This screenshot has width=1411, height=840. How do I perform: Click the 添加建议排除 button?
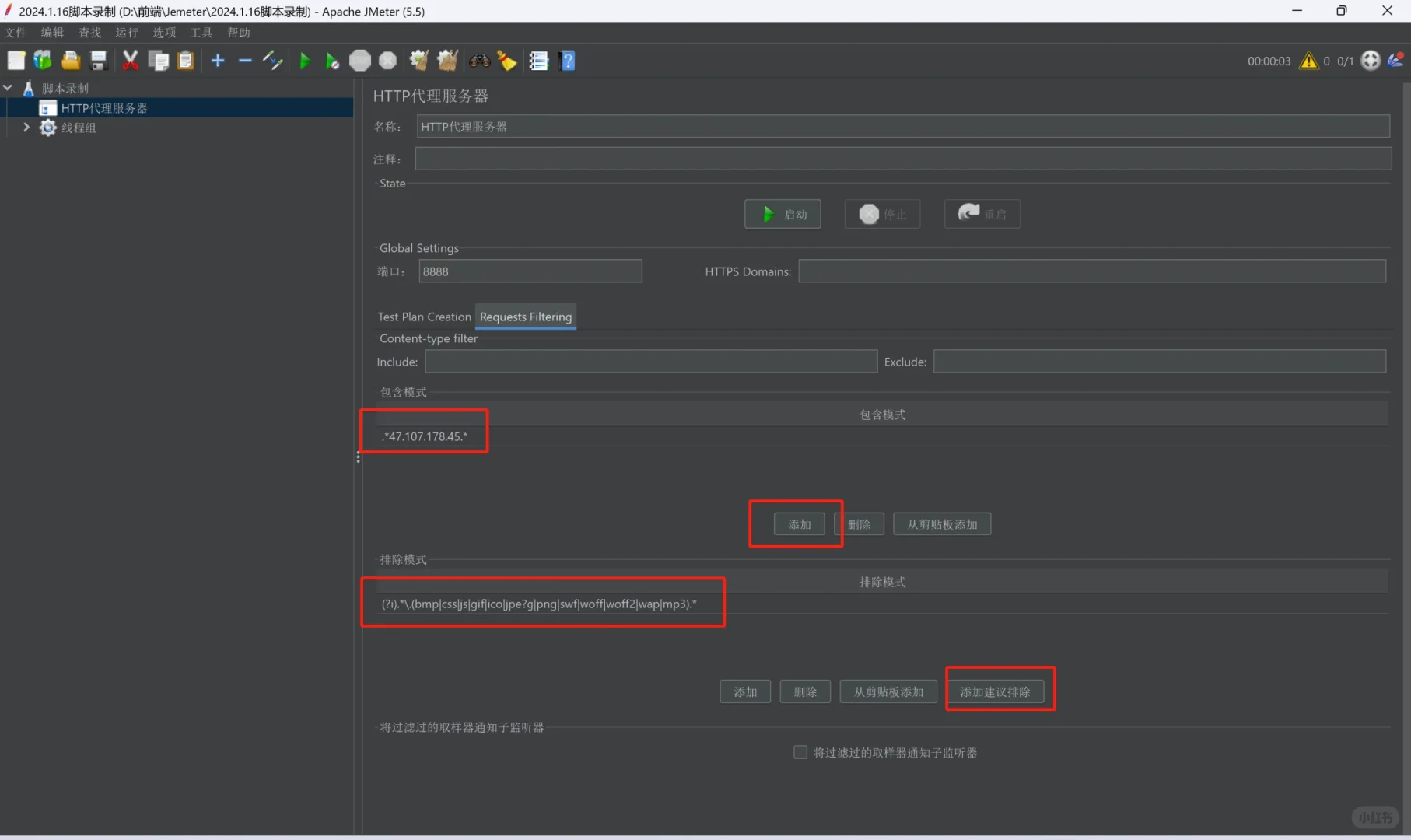pyautogui.click(x=995, y=691)
